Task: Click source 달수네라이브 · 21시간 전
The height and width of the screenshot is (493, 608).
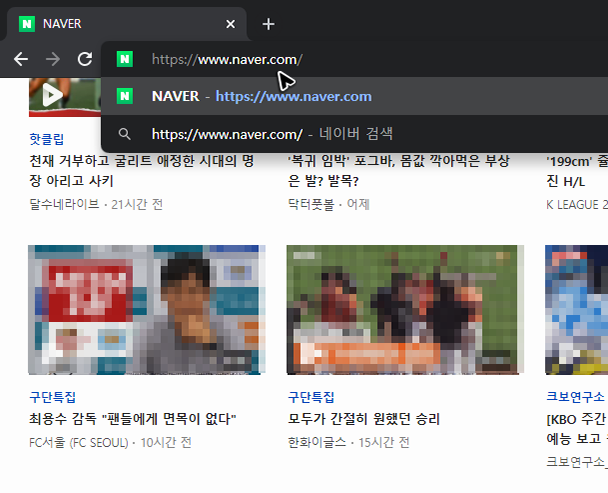Action: [x=96, y=204]
